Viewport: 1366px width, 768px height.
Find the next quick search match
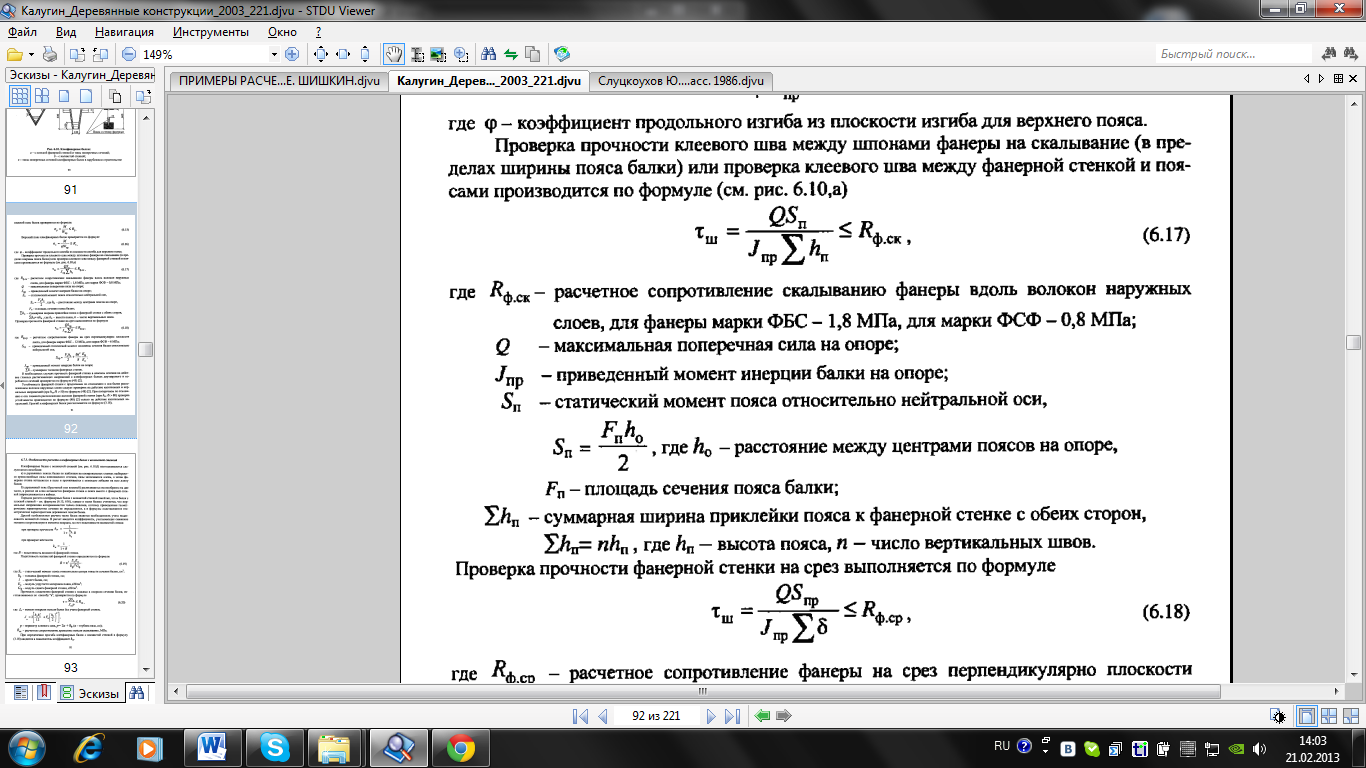coord(1350,54)
